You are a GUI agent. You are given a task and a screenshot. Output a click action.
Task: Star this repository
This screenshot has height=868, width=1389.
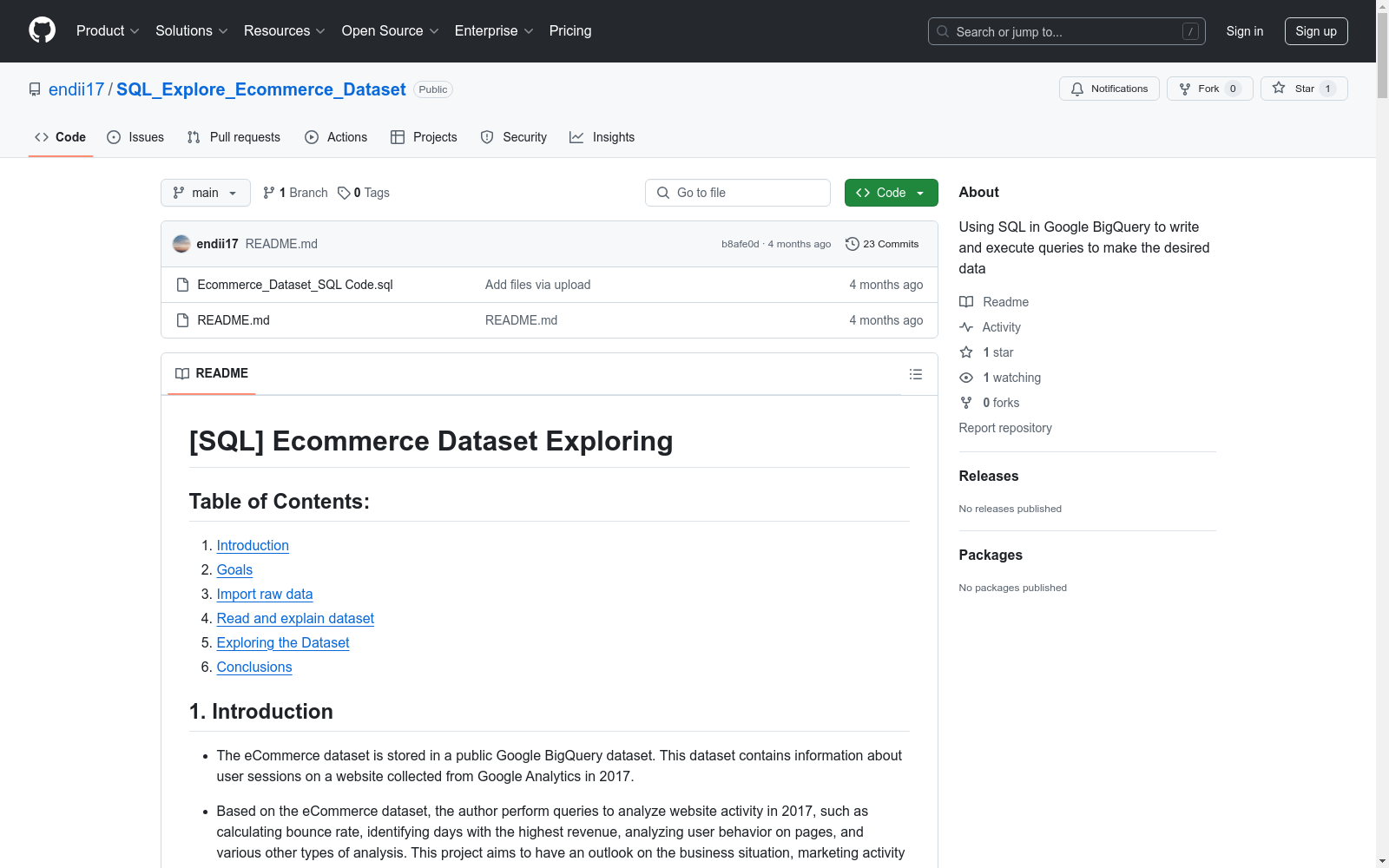(1304, 89)
